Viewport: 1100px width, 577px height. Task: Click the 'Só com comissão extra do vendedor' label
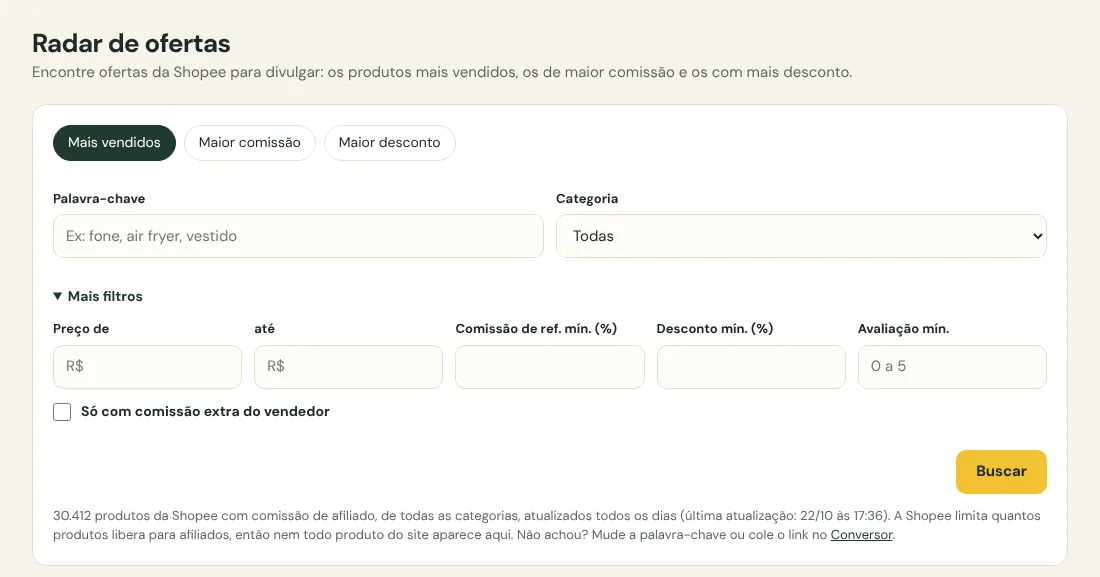206,411
